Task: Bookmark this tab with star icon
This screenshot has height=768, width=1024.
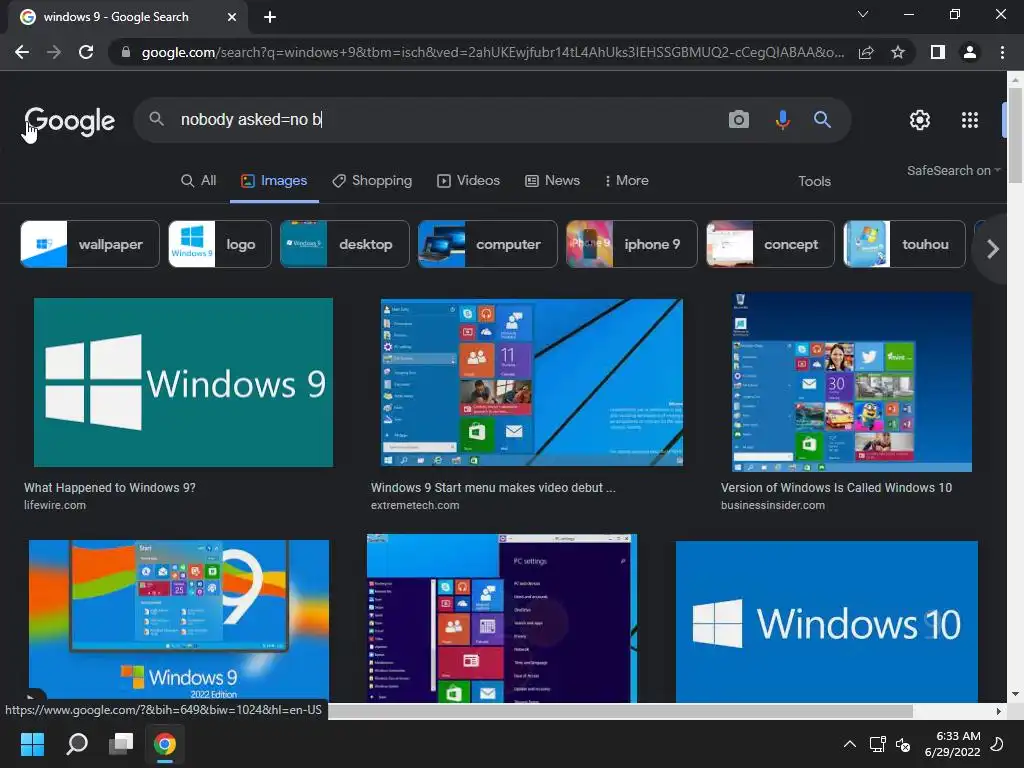Action: coord(898,52)
